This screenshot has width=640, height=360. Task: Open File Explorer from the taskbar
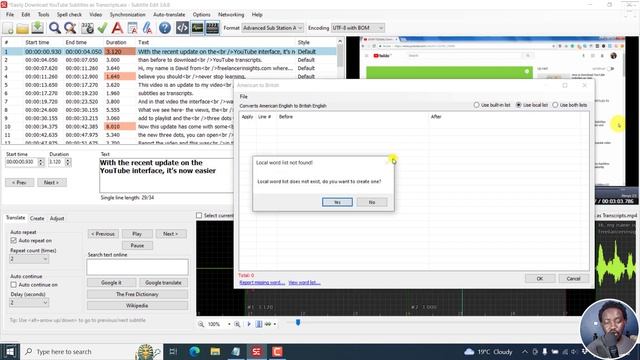215,351
